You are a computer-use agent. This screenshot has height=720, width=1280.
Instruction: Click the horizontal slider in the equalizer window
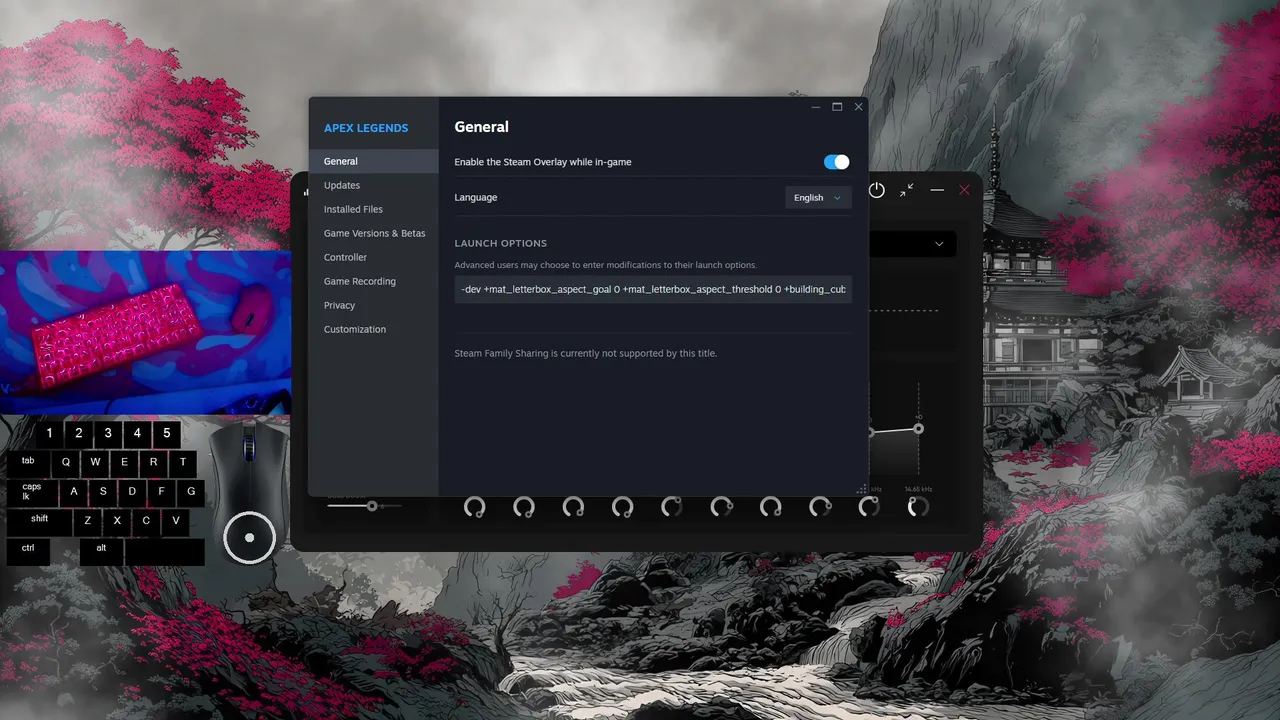pyautogui.click(x=364, y=506)
